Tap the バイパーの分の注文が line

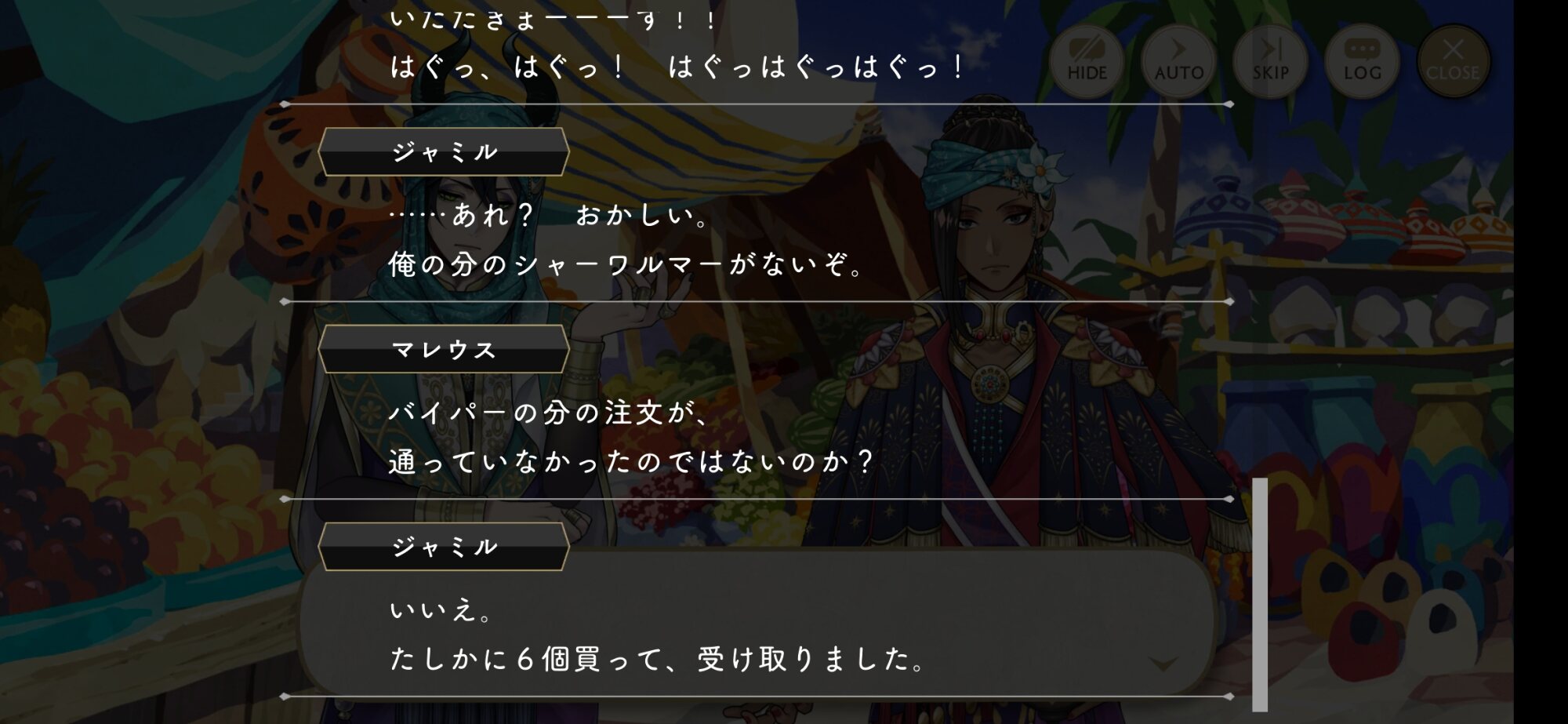549,412
